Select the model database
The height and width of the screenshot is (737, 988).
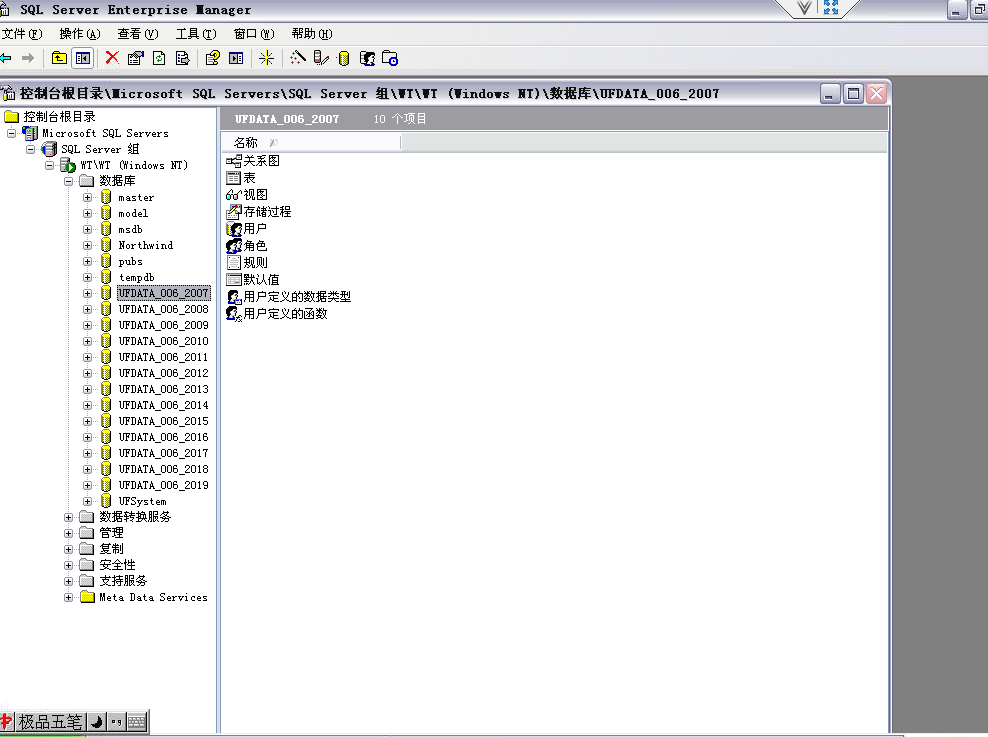(x=133, y=214)
